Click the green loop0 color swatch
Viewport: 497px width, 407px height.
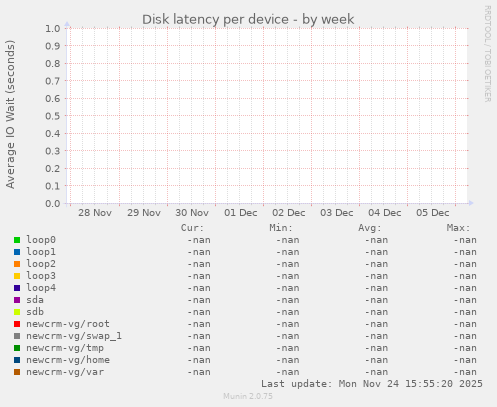tap(17, 240)
